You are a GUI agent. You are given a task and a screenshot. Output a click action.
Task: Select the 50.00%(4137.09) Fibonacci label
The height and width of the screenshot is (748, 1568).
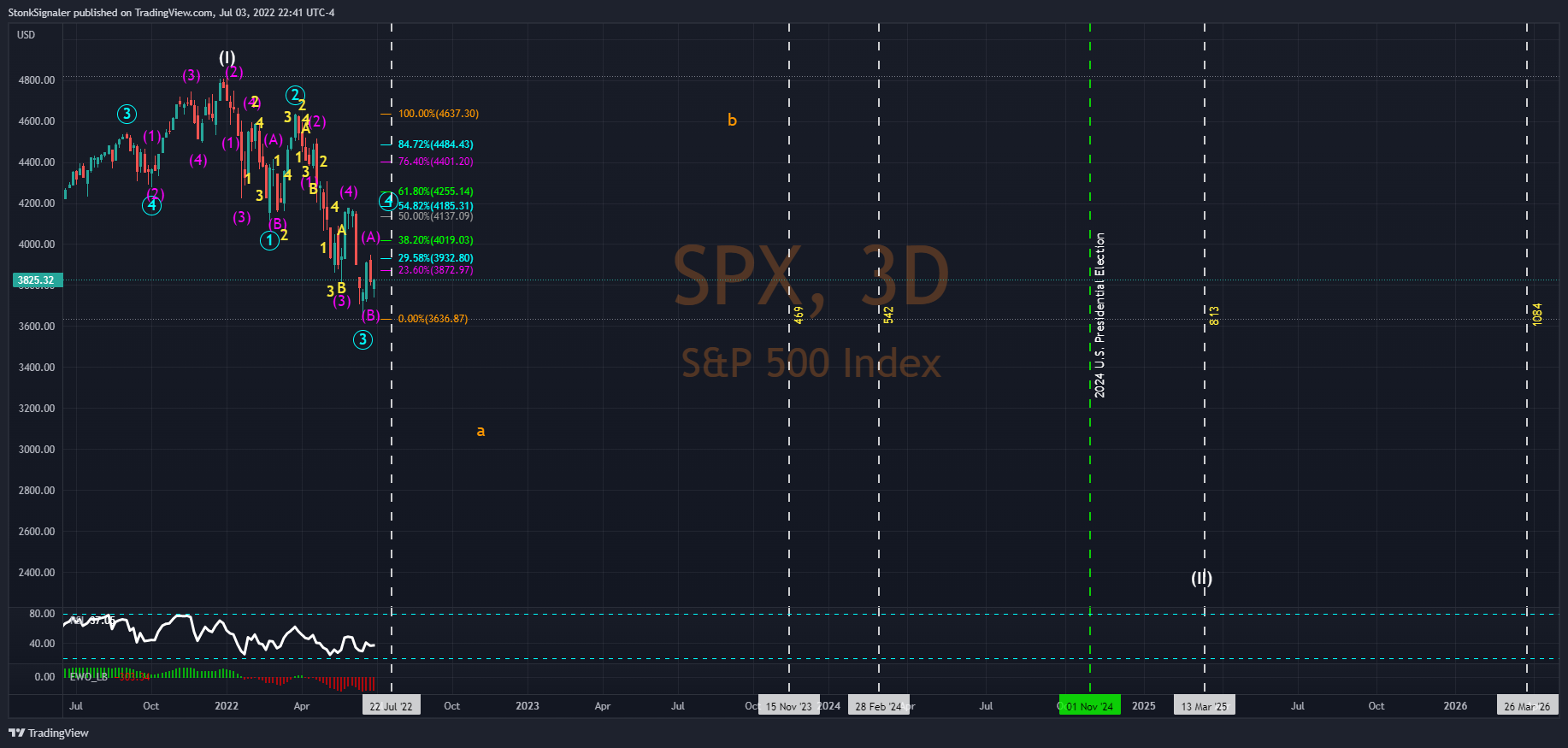pos(436,216)
